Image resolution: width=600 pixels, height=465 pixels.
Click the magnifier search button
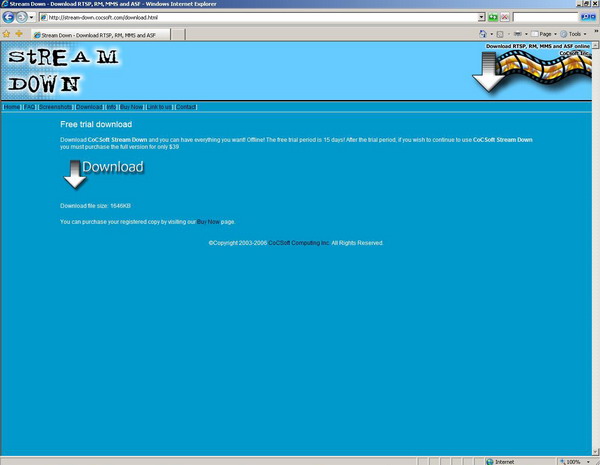pos(585,17)
